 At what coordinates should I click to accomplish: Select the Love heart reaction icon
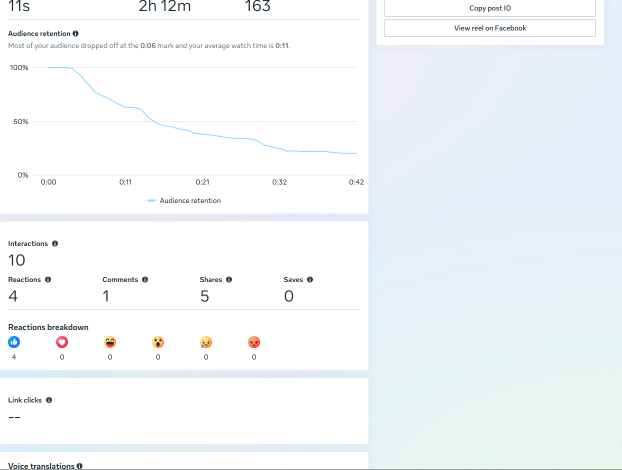62,342
